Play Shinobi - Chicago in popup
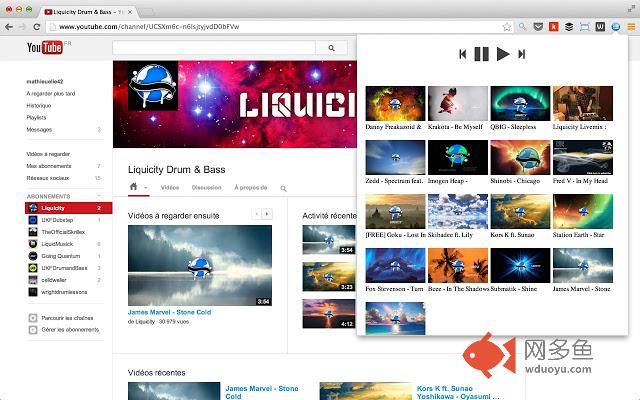The width and height of the screenshot is (640, 400). (520, 158)
